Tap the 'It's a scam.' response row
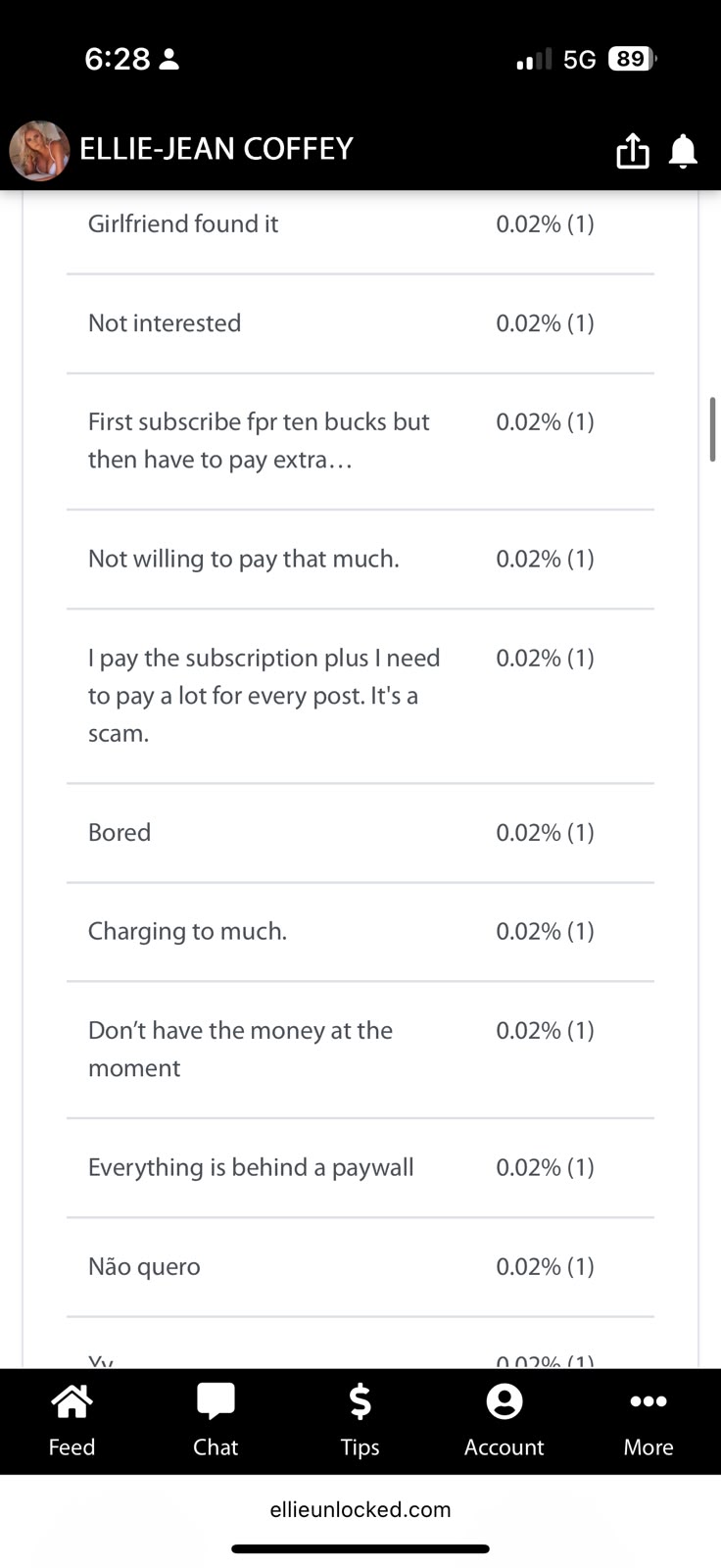721x1568 pixels. click(360, 696)
